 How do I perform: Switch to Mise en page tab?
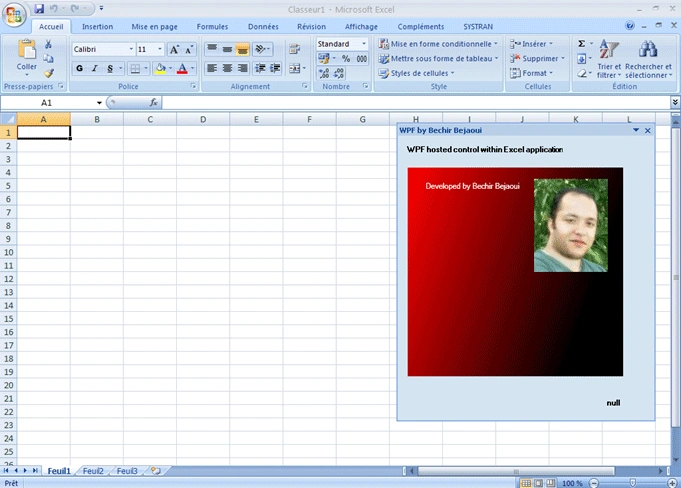154,26
